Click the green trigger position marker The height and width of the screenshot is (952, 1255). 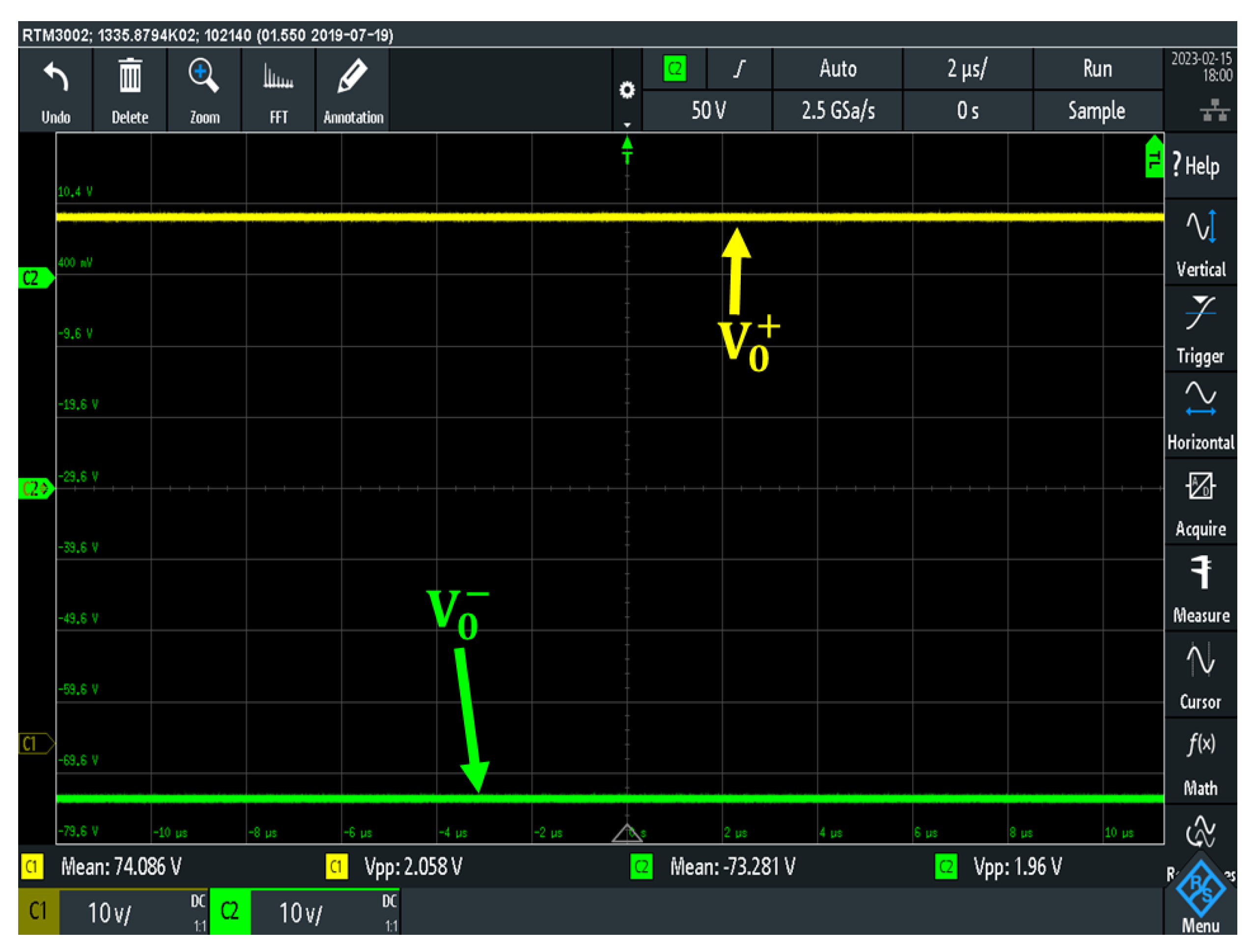[x=627, y=150]
